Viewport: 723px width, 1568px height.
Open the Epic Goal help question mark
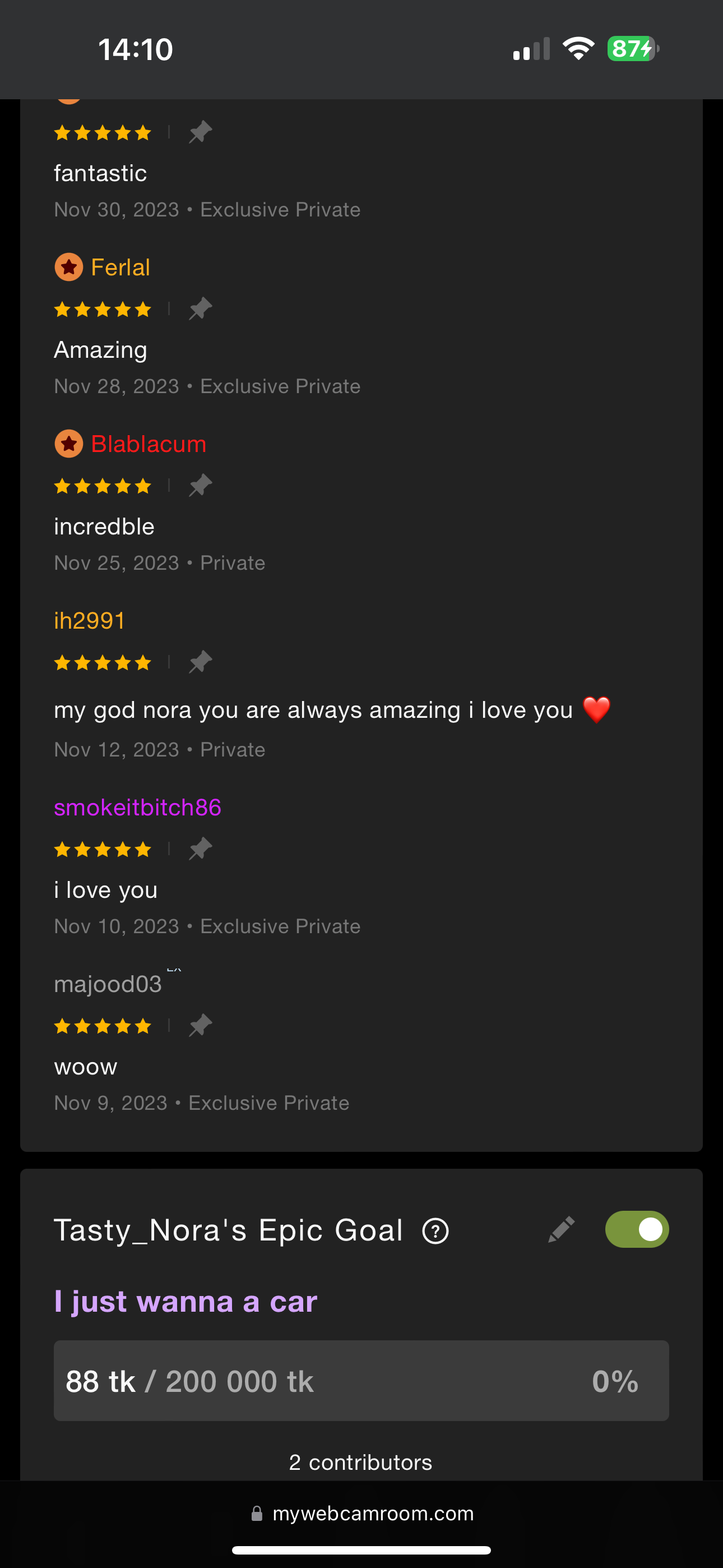pos(435,1231)
